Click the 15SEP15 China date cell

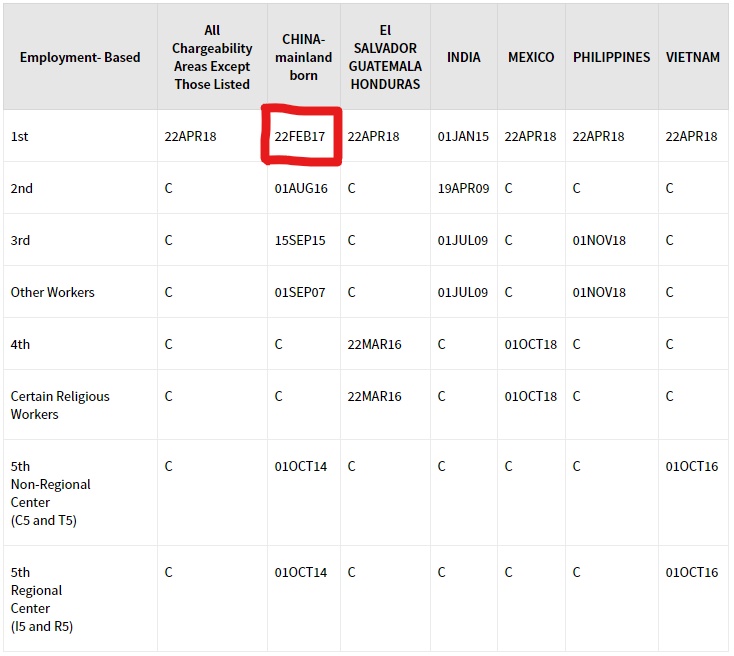pyautogui.click(x=300, y=241)
